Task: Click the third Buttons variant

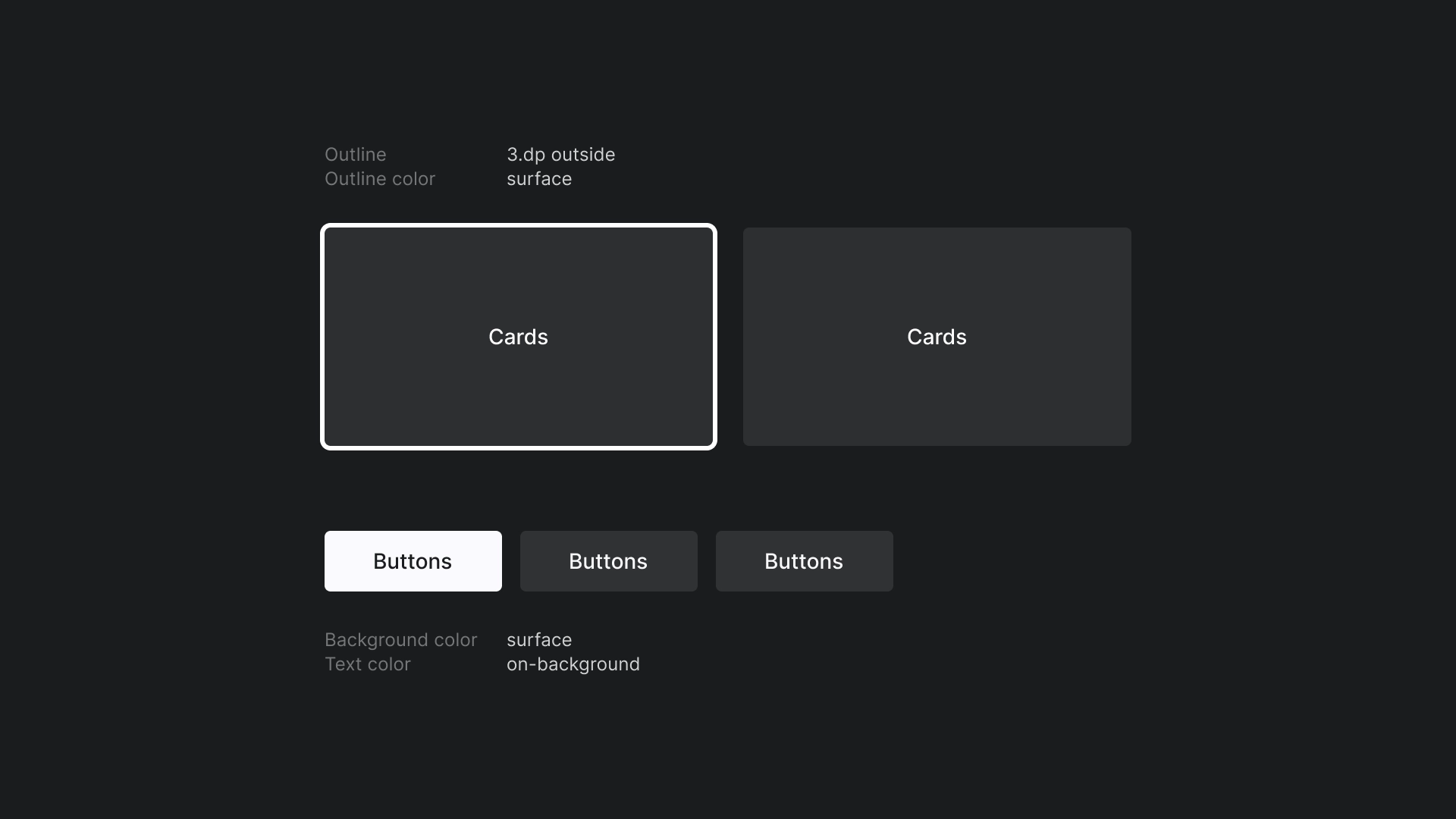Action: click(804, 560)
